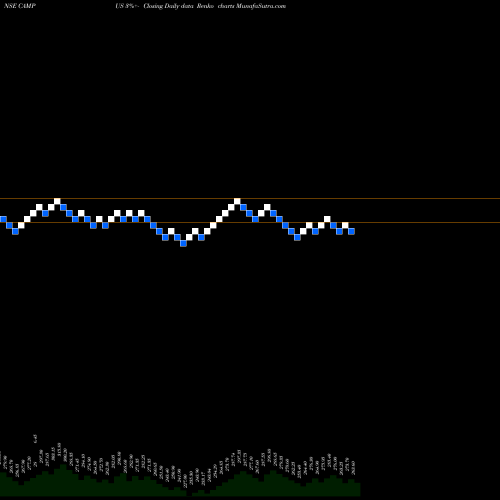
Task: Click the MunafaSutra.com watermark text in header
Action: pyautogui.click(x=261, y=6)
